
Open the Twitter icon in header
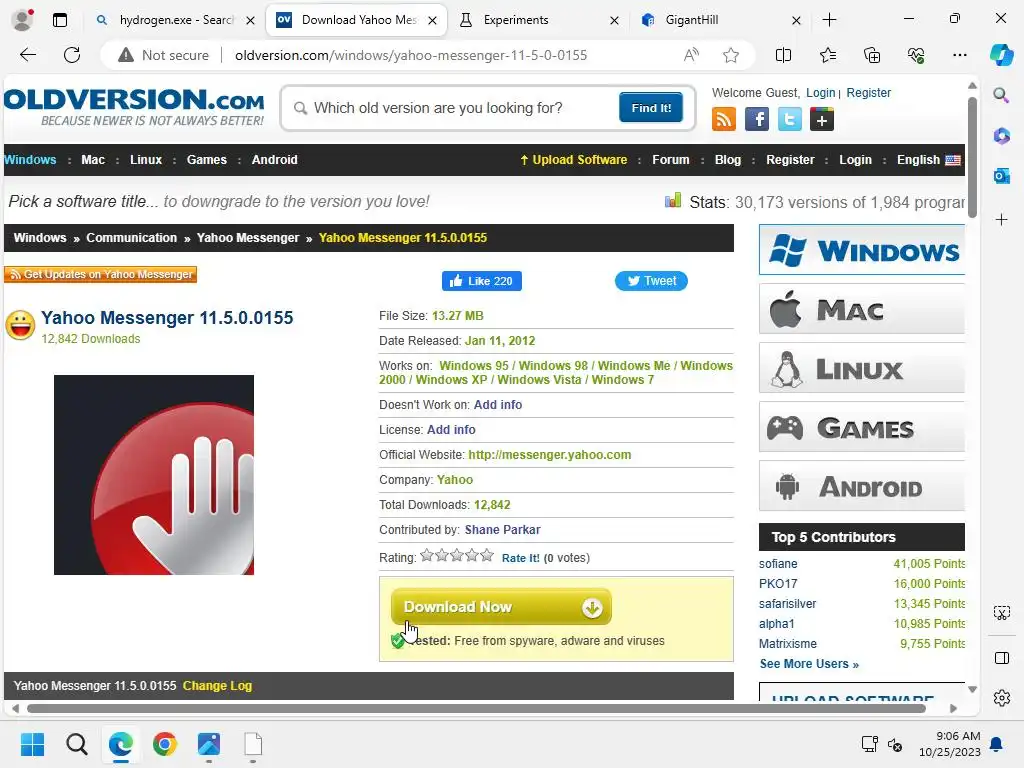point(789,120)
